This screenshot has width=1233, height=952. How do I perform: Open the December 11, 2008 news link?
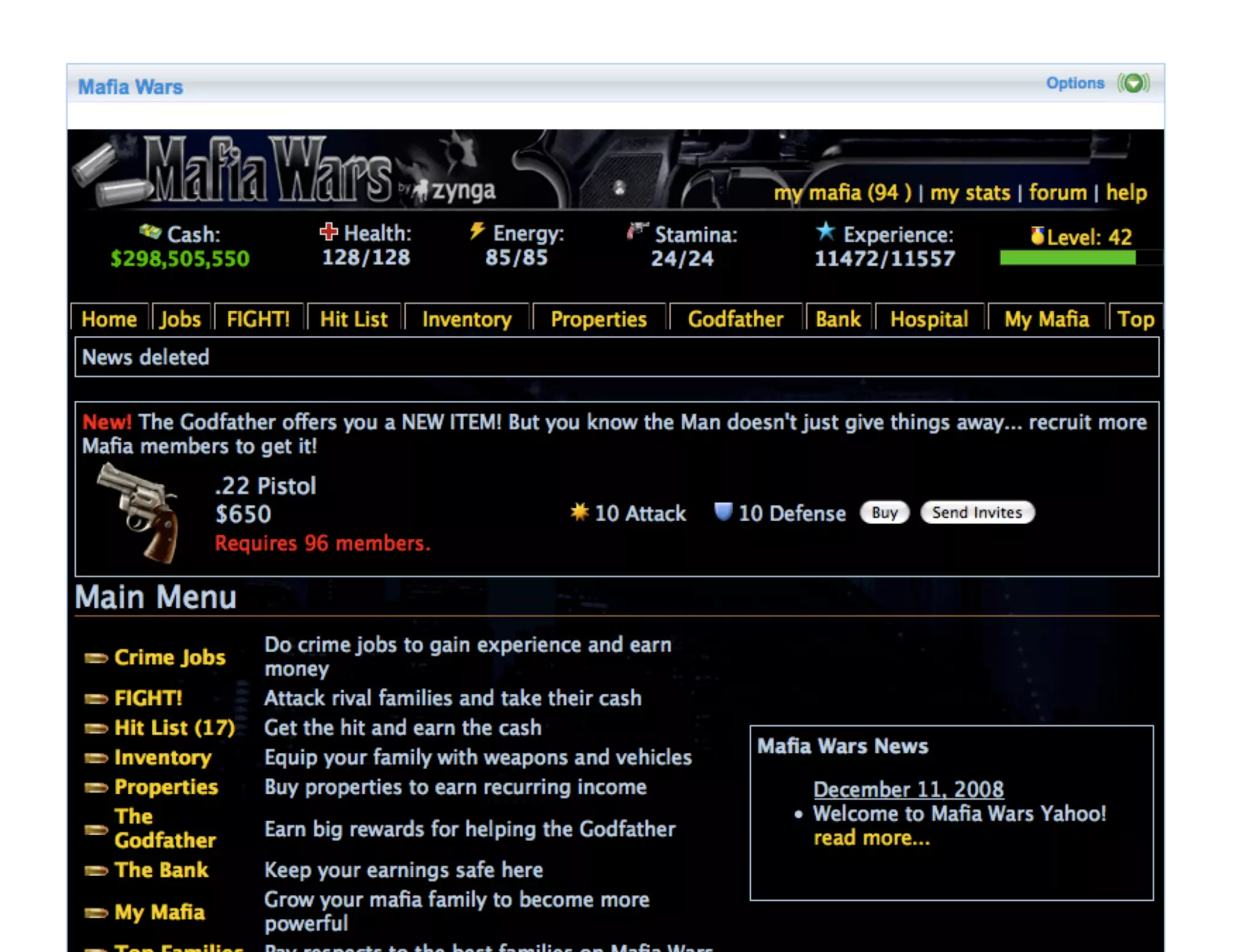click(x=908, y=789)
